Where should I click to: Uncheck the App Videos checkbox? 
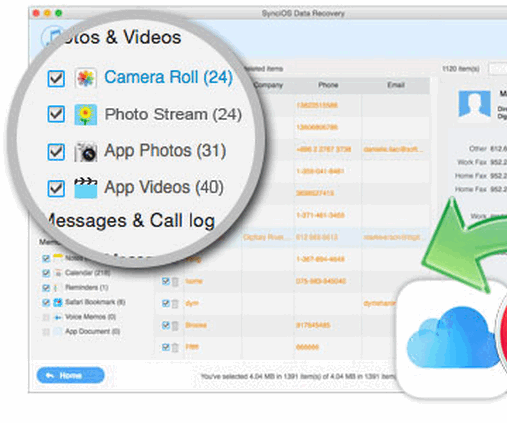coord(56,188)
